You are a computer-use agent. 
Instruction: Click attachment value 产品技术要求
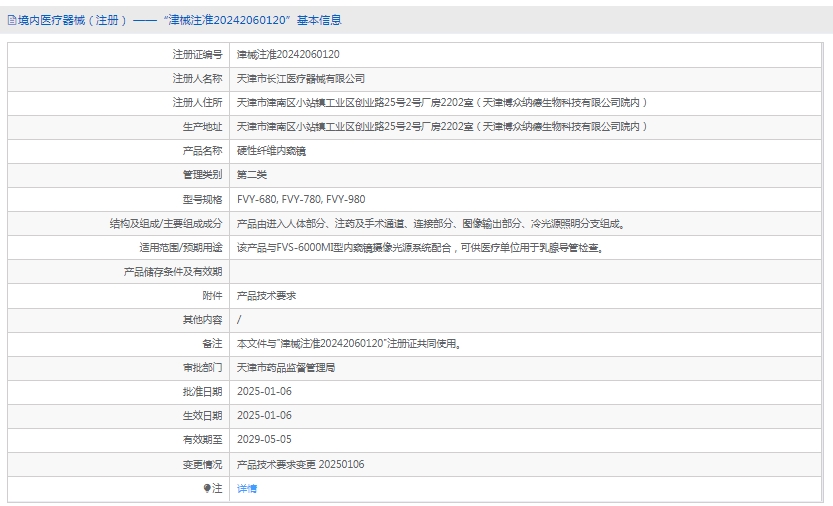click(265, 295)
